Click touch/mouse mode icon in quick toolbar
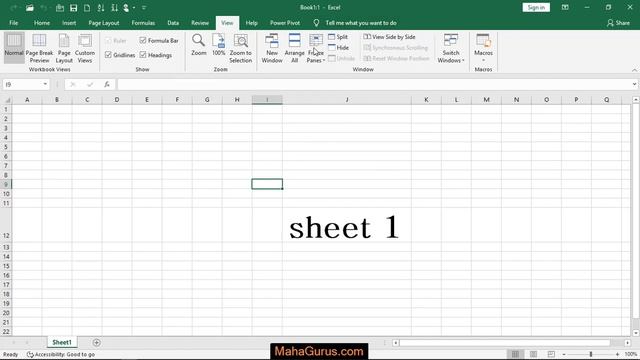This screenshot has height=360, width=640. [x=127, y=8]
